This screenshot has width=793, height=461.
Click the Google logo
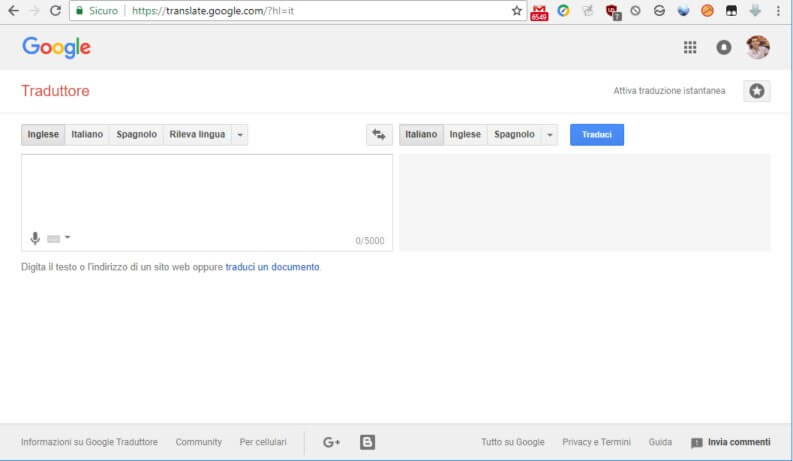coord(57,48)
